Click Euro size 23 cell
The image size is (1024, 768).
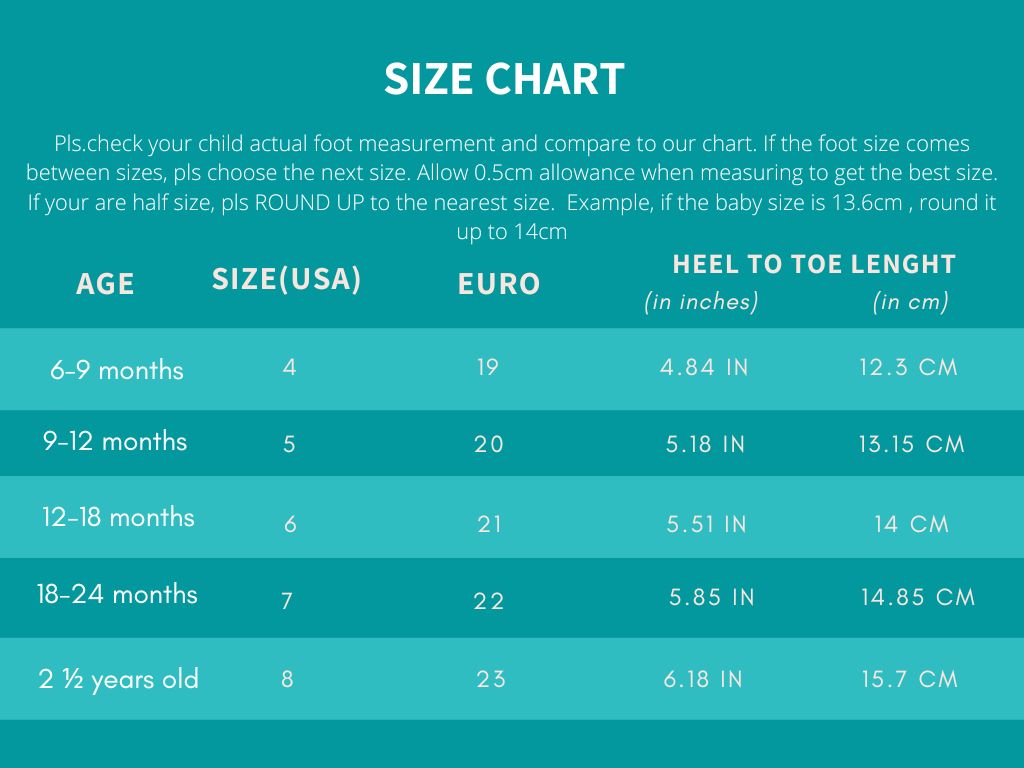coord(491,679)
